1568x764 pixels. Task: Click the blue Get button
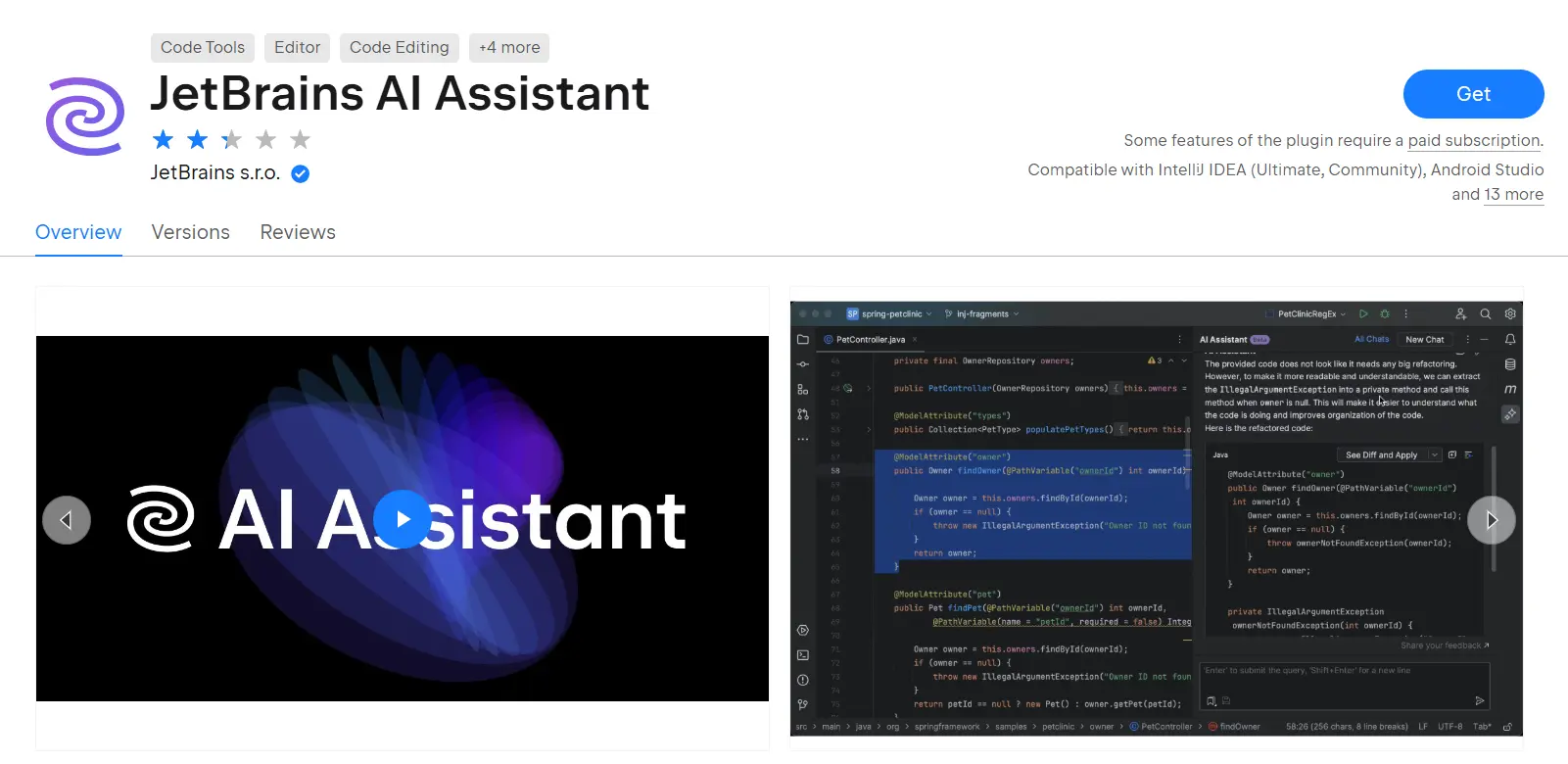point(1473,94)
